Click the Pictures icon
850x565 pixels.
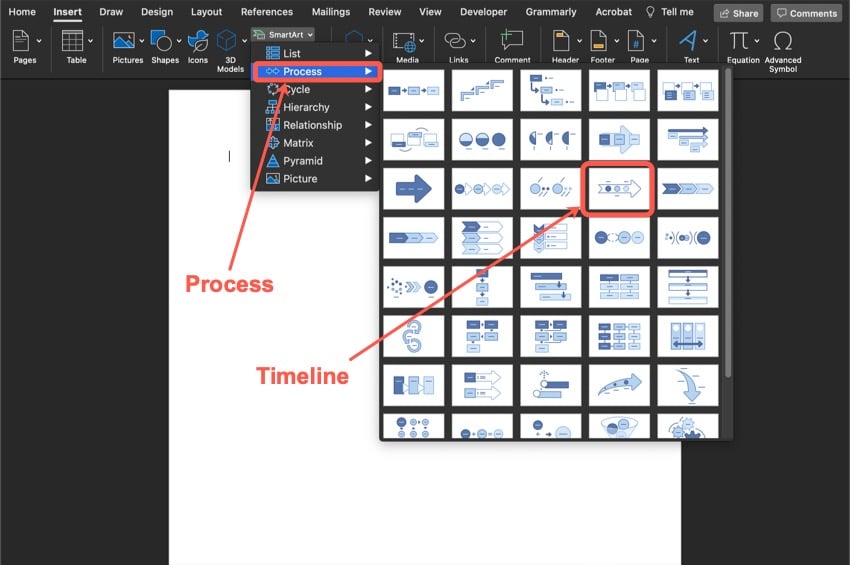coord(124,41)
